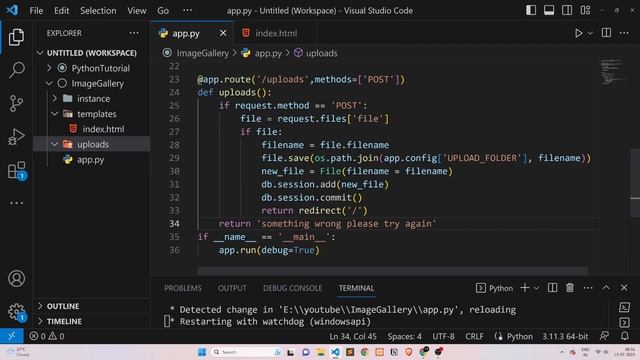Kill the terminal with trash icon

click(570, 288)
